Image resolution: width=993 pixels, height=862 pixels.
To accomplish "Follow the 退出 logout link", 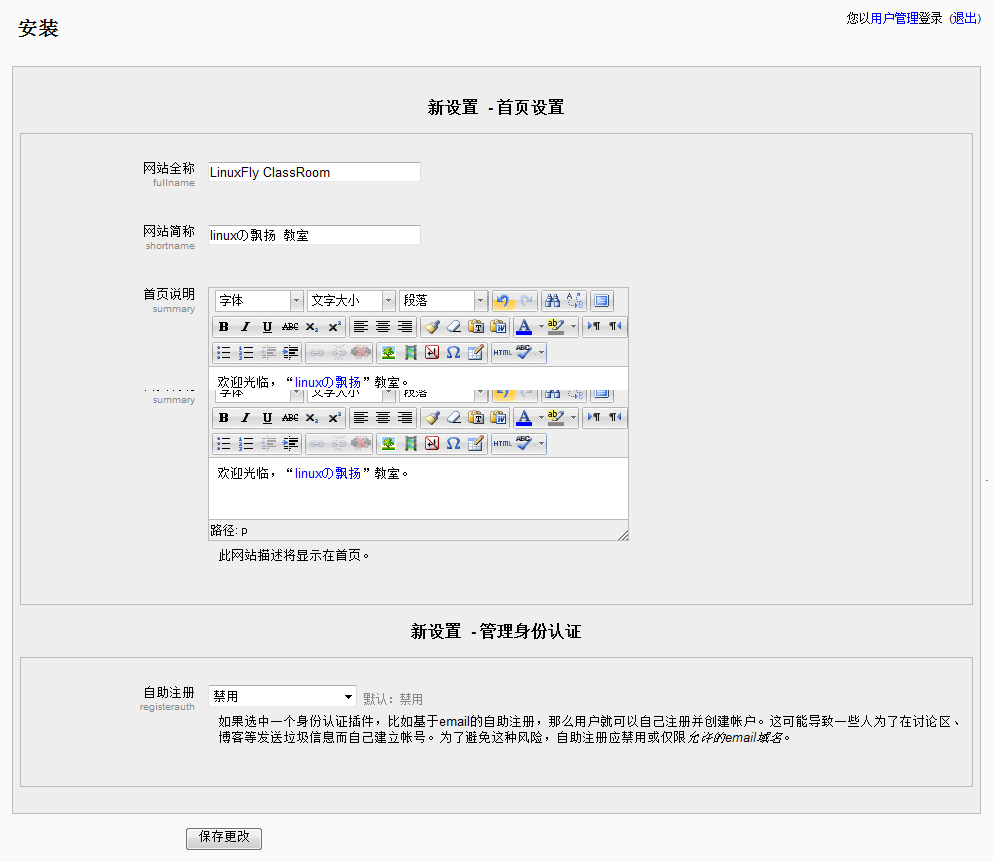I will click(x=965, y=18).
